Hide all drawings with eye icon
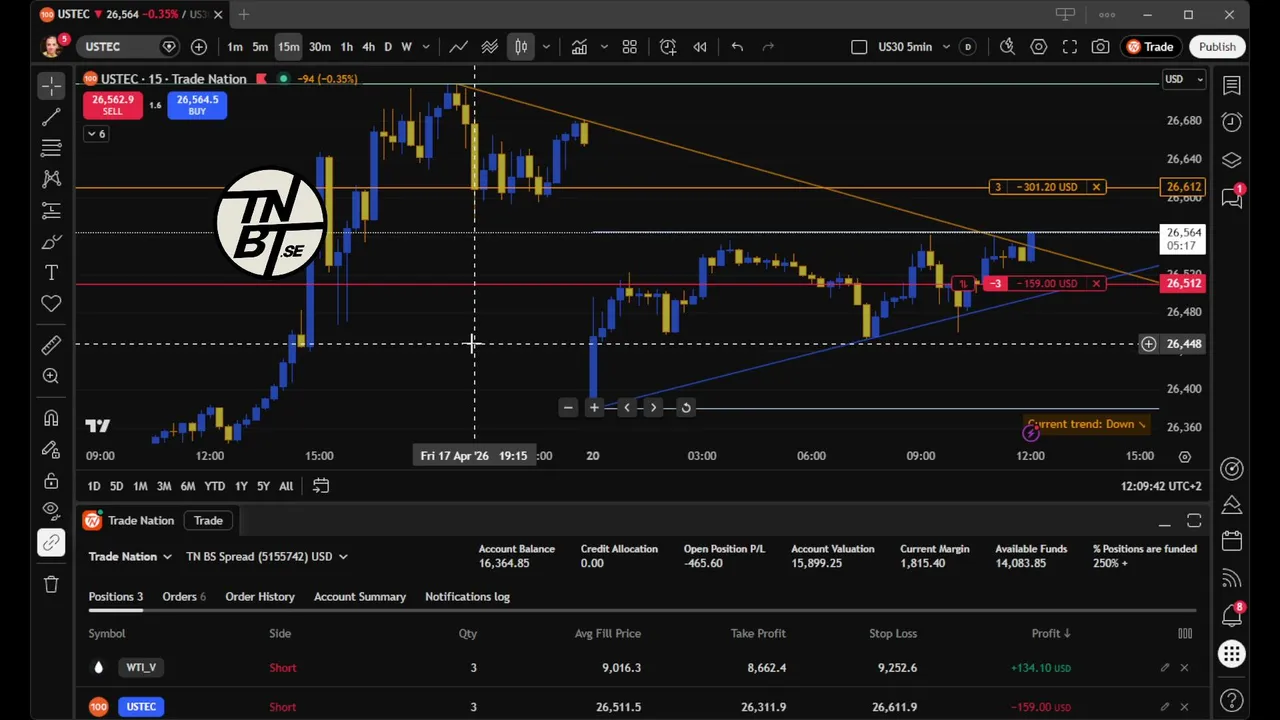 click(x=51, y=511)
